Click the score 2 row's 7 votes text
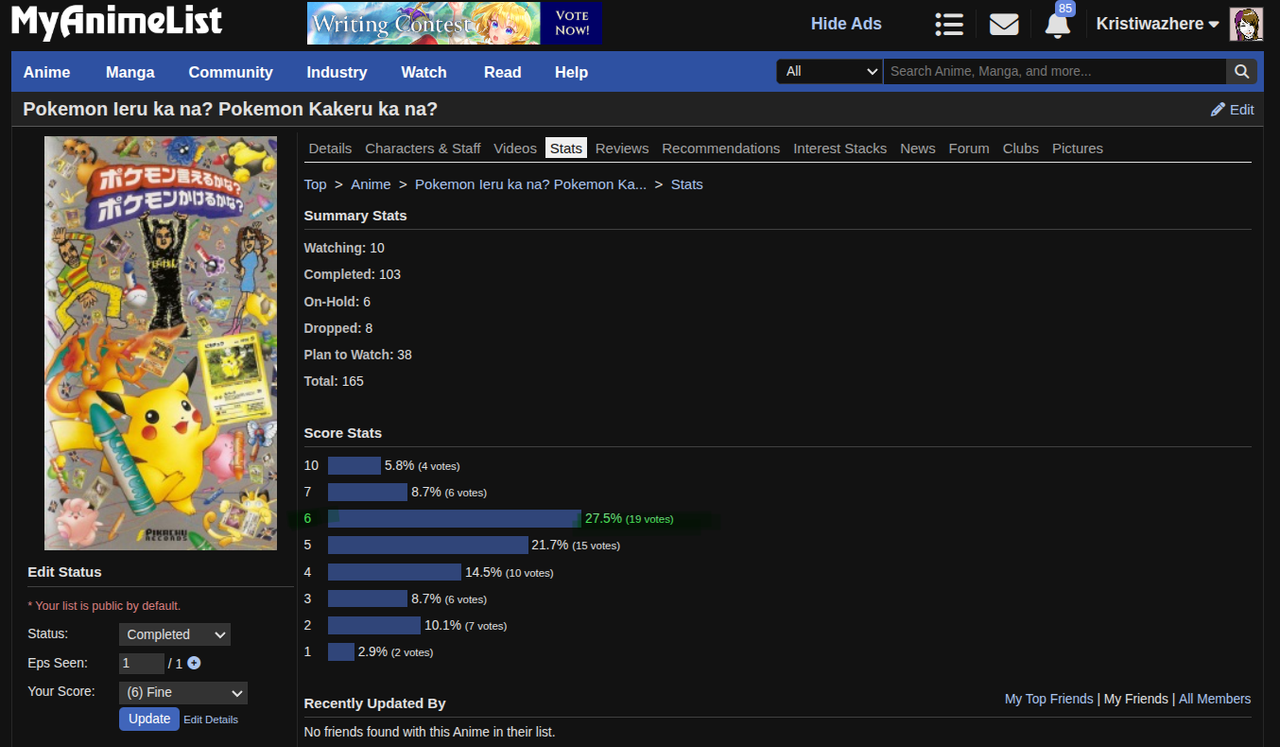The image size is (1280, 747). click(x=486, y=626)
